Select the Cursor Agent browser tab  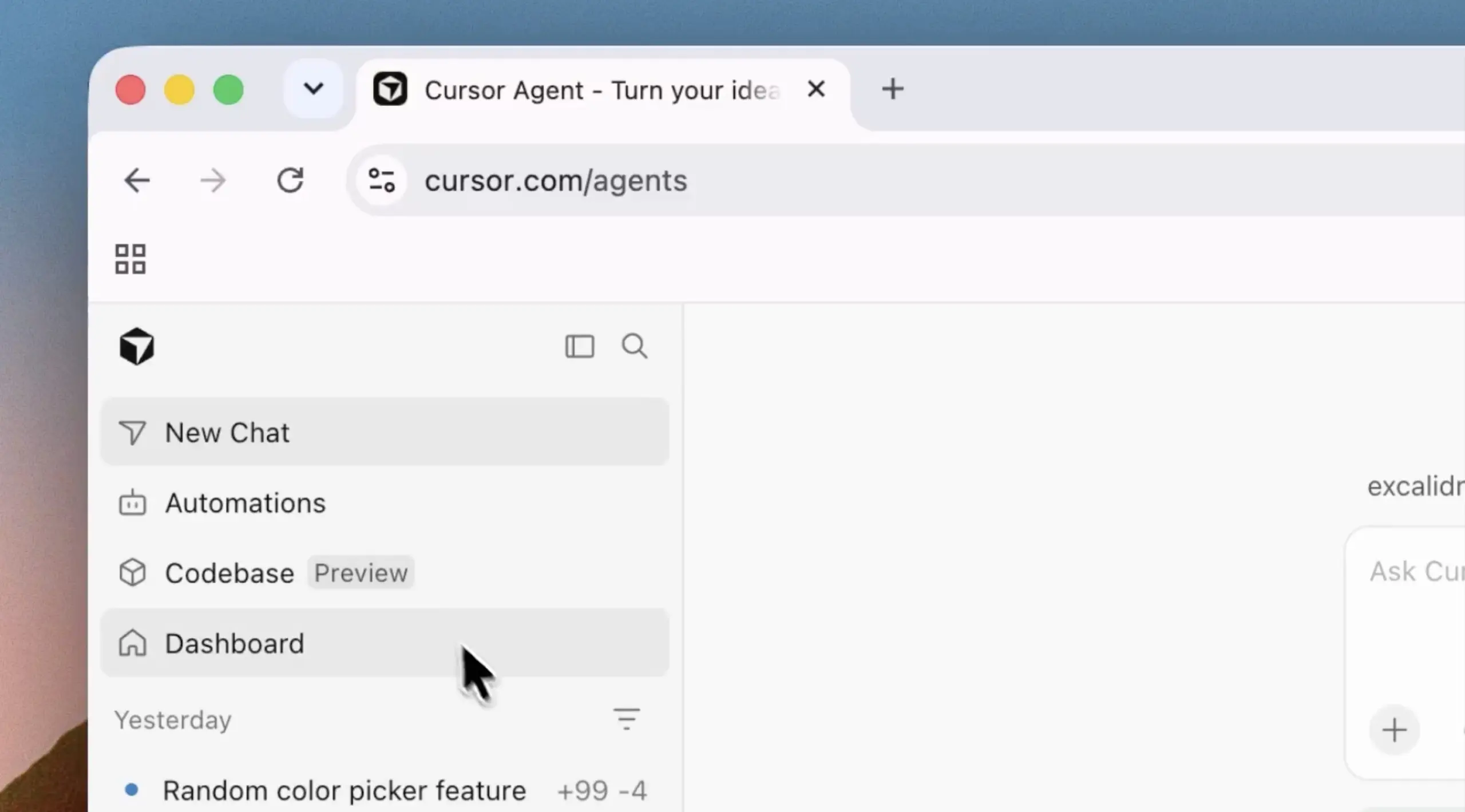tap(602, 90)
